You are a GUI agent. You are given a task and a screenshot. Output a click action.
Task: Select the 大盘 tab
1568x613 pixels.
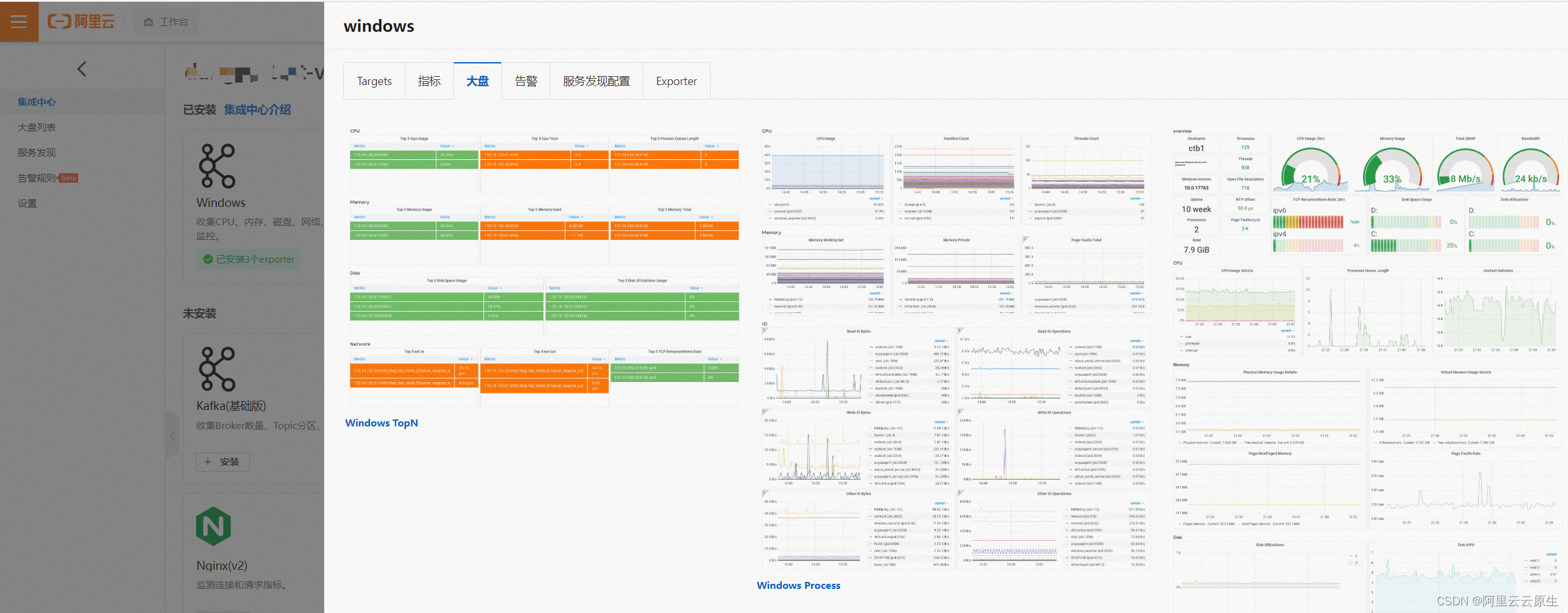(477, 81)
